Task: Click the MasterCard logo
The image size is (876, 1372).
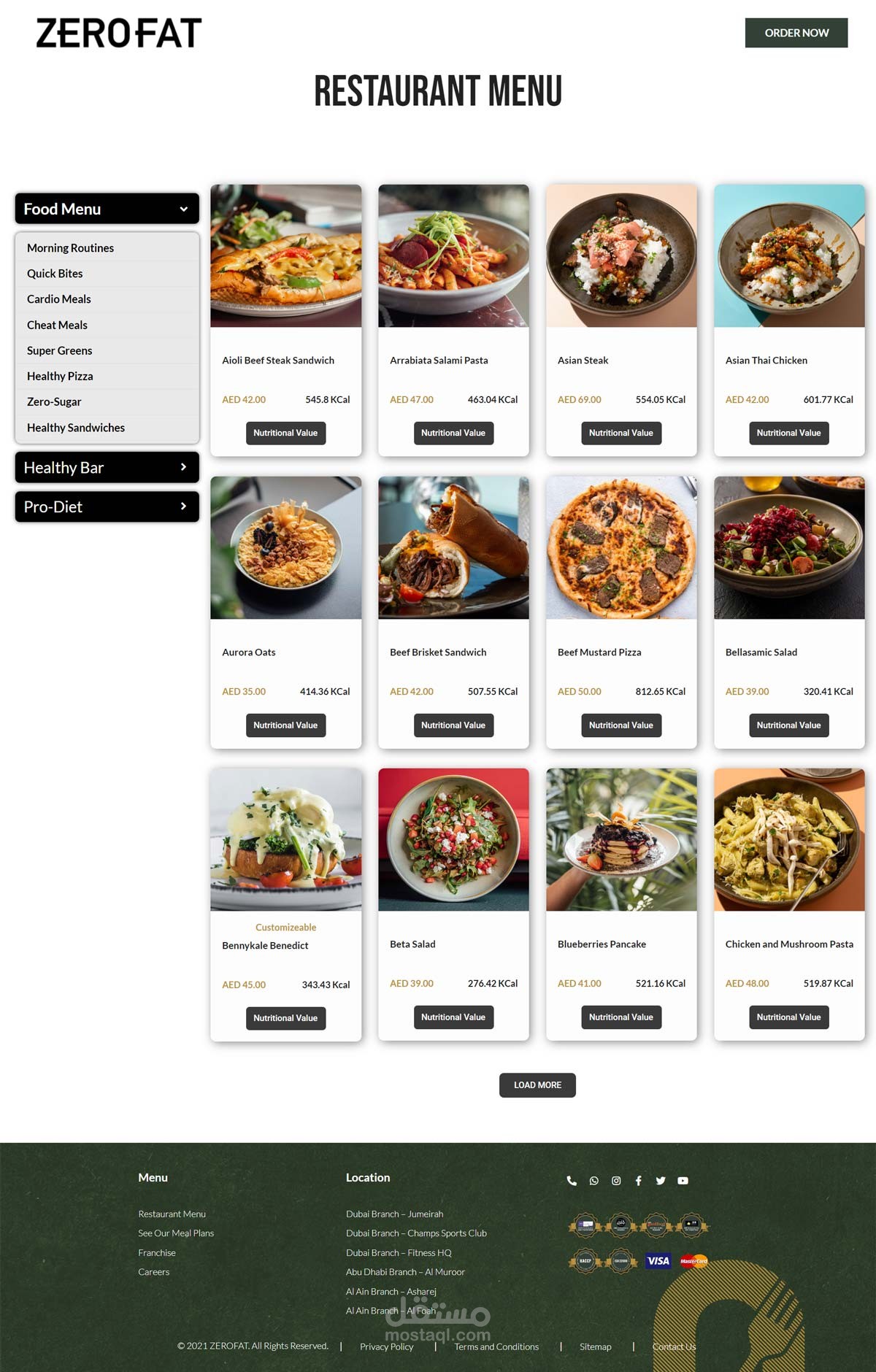Action: [693, 1260]
